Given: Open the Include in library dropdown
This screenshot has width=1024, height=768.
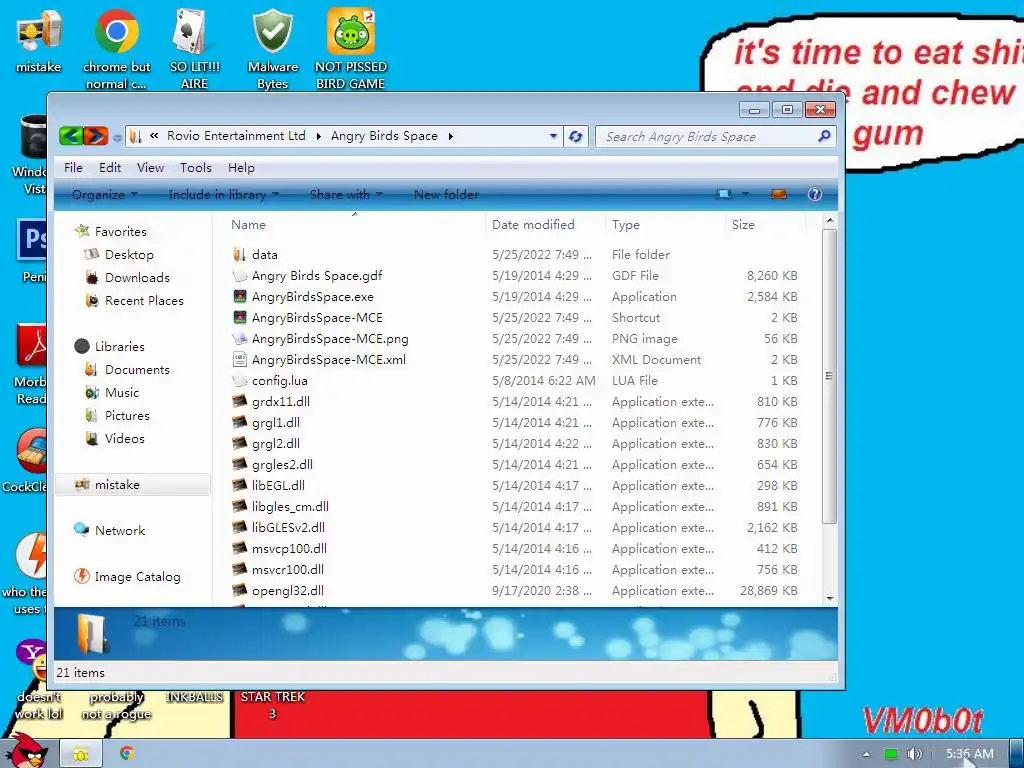Looking at the screenshot, I should coord(223,195).
